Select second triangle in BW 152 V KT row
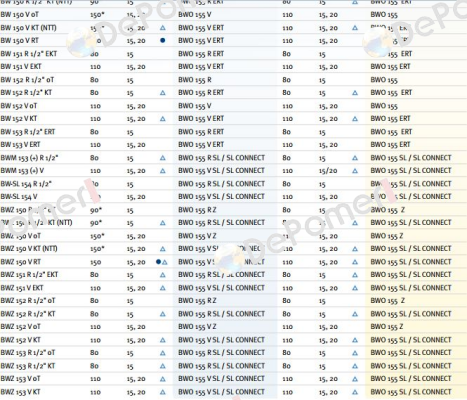The width and height of the screenshot is (467, 400). coord(355,119)
